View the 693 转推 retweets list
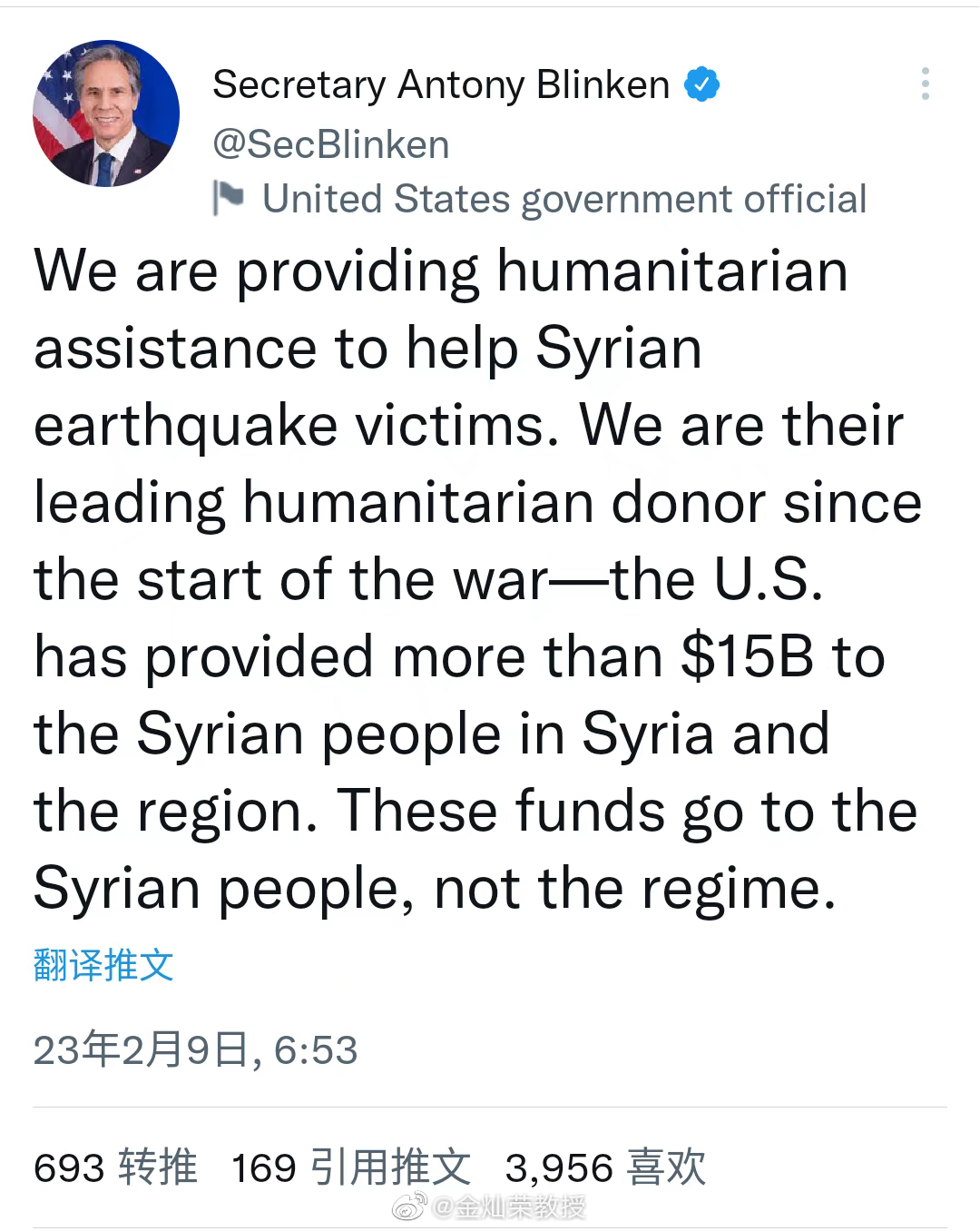The image size is (980, 1231). tap(115, 1167)
